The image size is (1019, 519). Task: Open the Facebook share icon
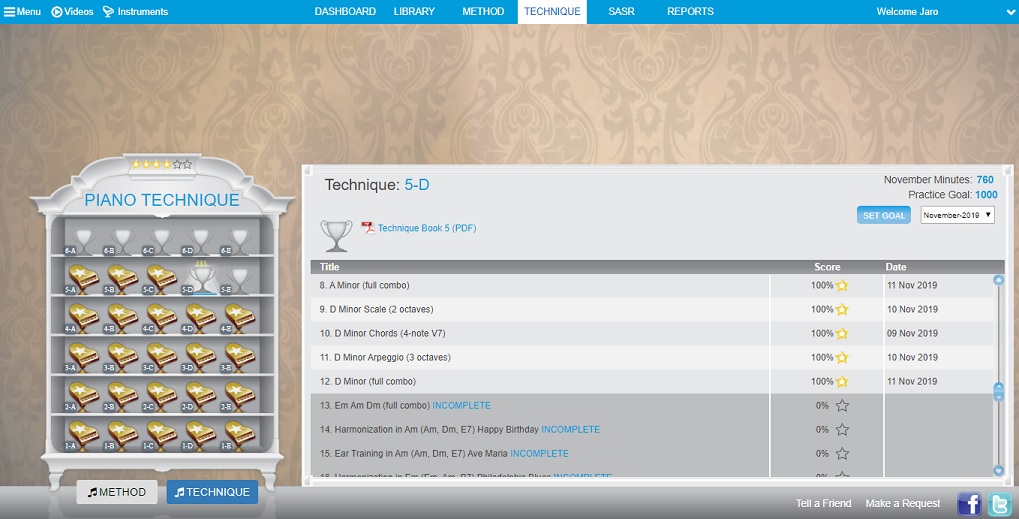(x=969, y=504)
